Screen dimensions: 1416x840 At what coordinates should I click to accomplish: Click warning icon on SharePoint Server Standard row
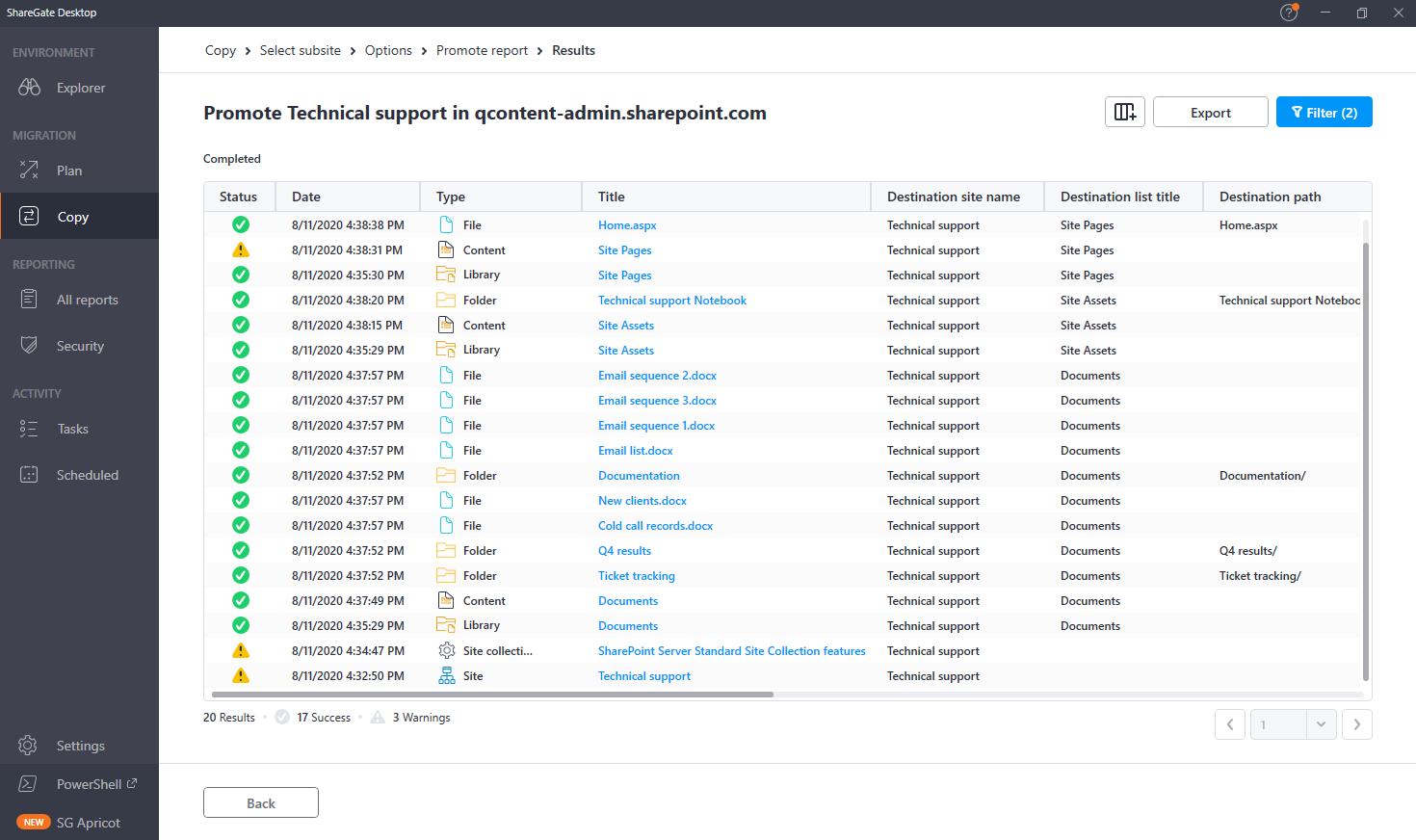(241, 650)
